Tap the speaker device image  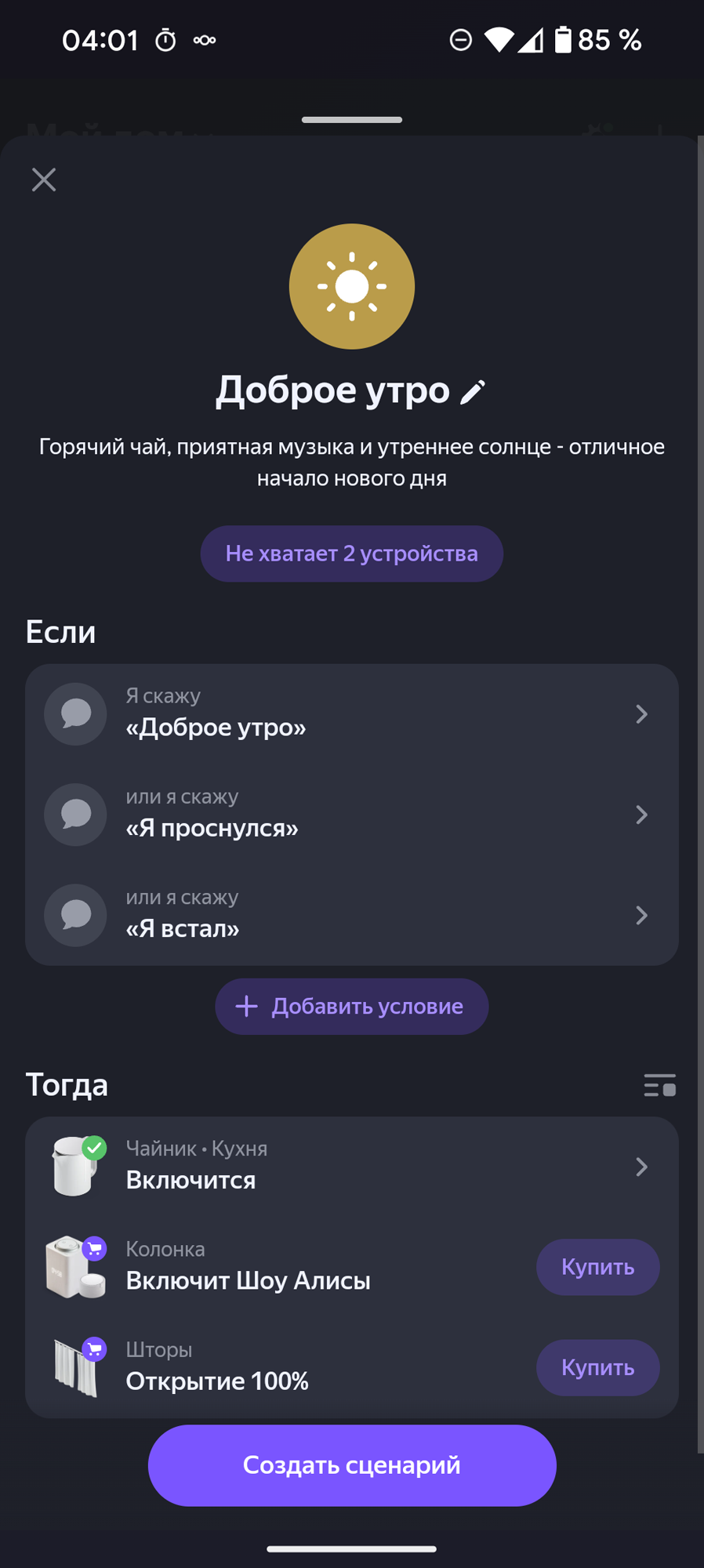pos(75,1267)
